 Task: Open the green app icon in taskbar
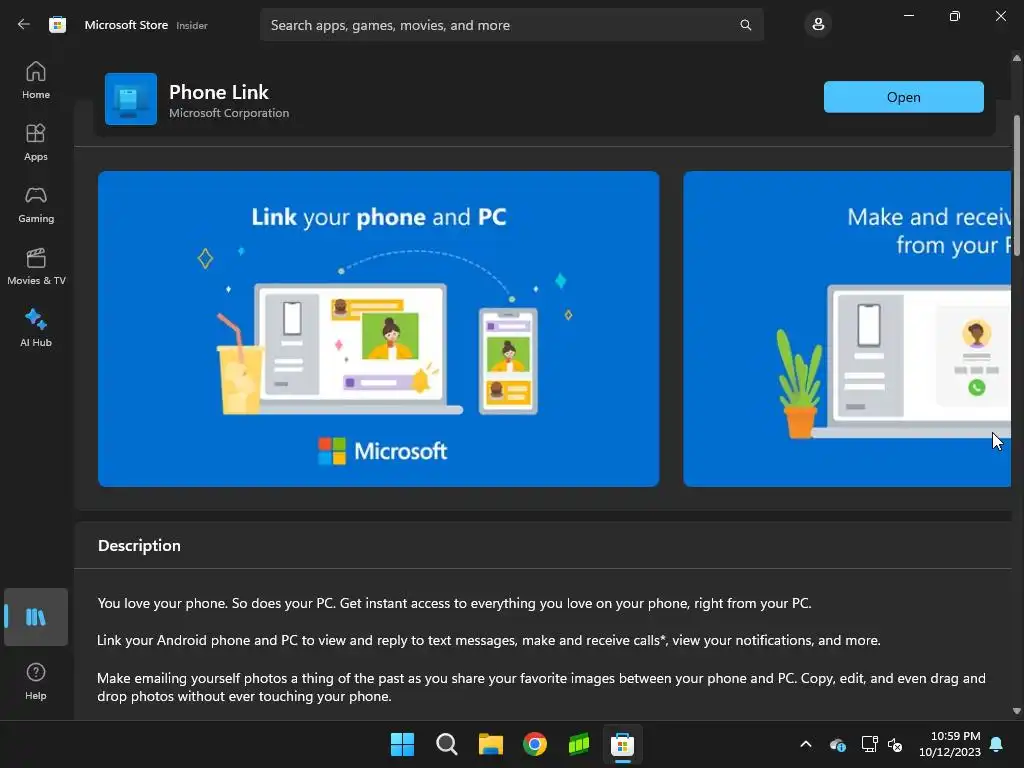click(x=579, y=744)
